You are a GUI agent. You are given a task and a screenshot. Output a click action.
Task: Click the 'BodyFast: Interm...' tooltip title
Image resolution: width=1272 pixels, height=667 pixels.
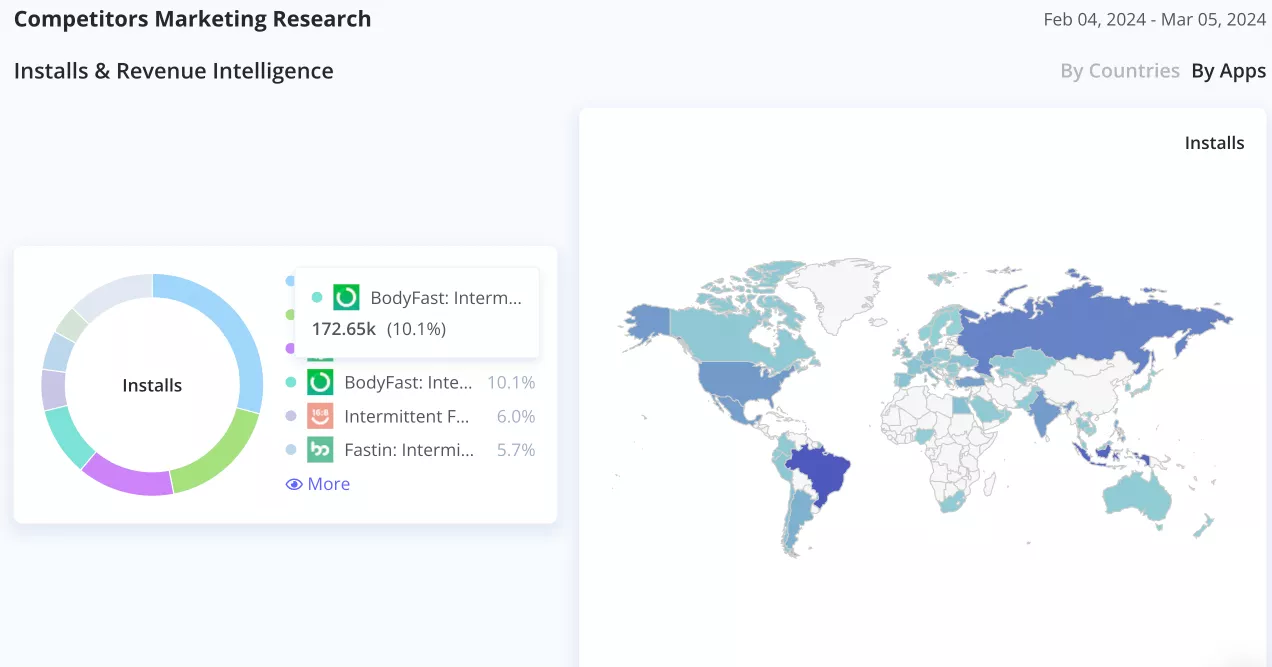[x=446, y=297]
